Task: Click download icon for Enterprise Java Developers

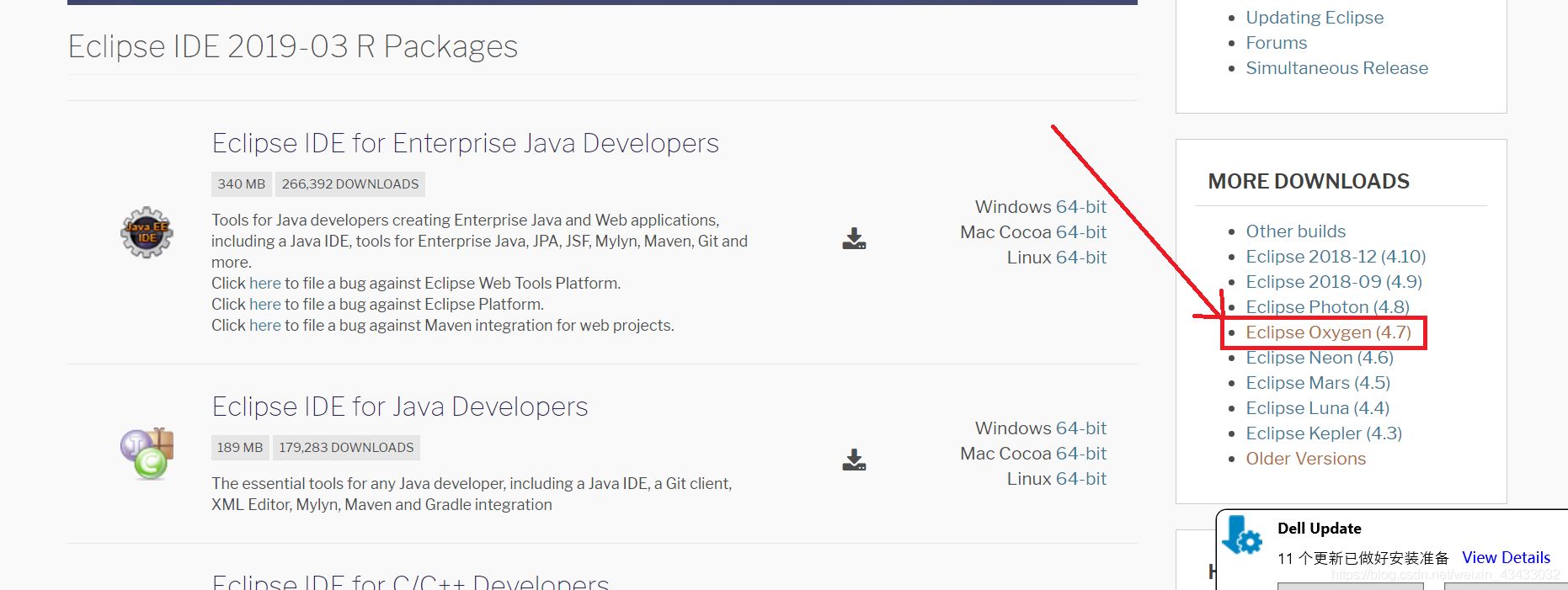Action: (x=854, y=239)
